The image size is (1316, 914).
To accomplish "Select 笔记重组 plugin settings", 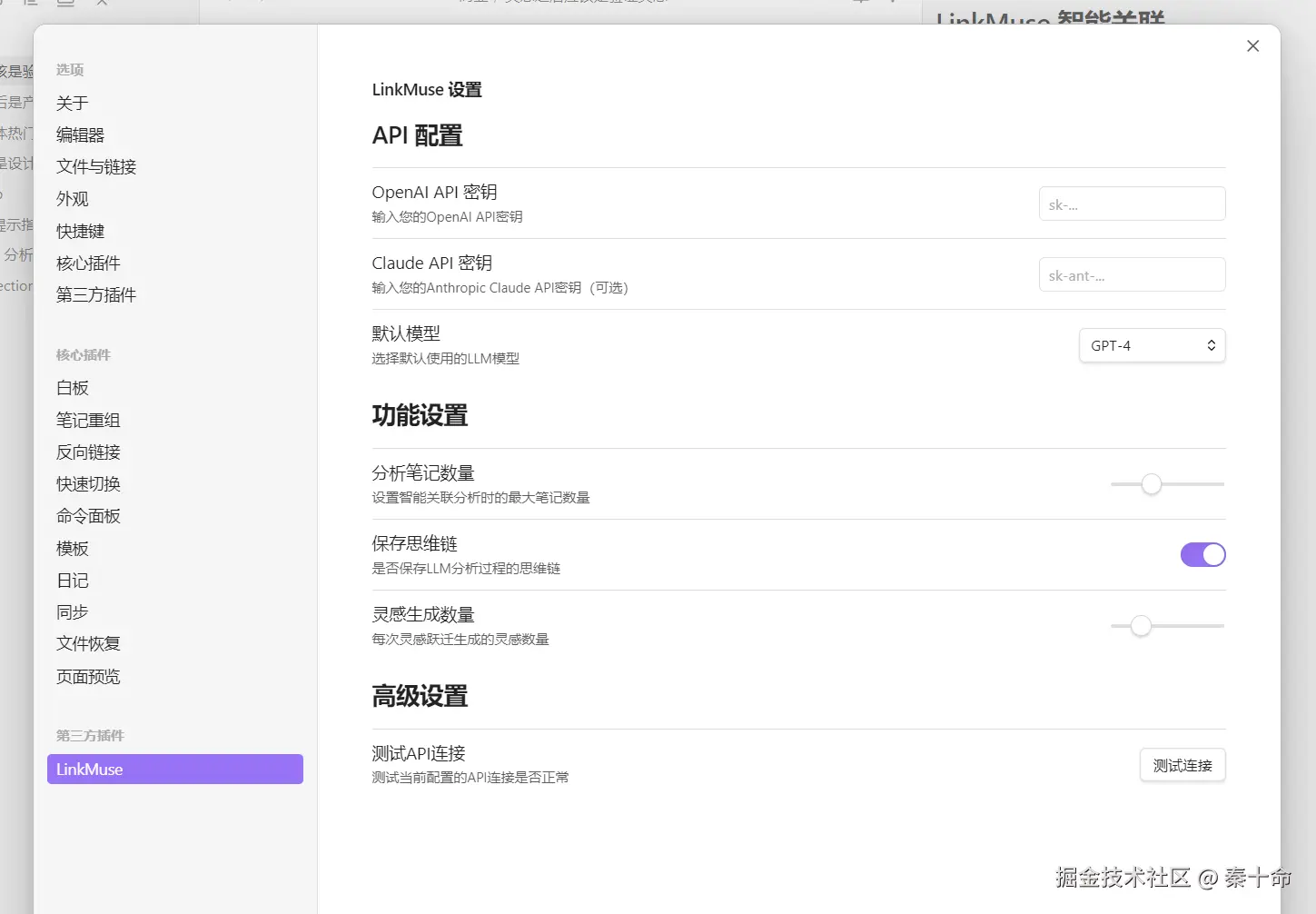I will click(x=88, y=420).
